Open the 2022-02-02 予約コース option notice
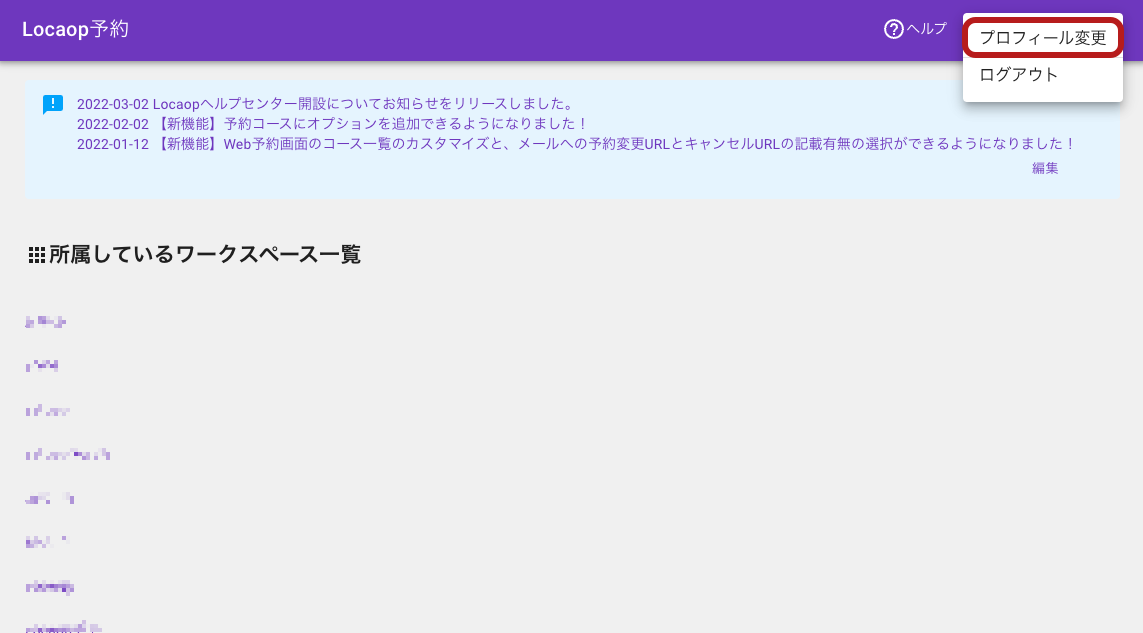 pyautogui.click(x=332, y=124)
